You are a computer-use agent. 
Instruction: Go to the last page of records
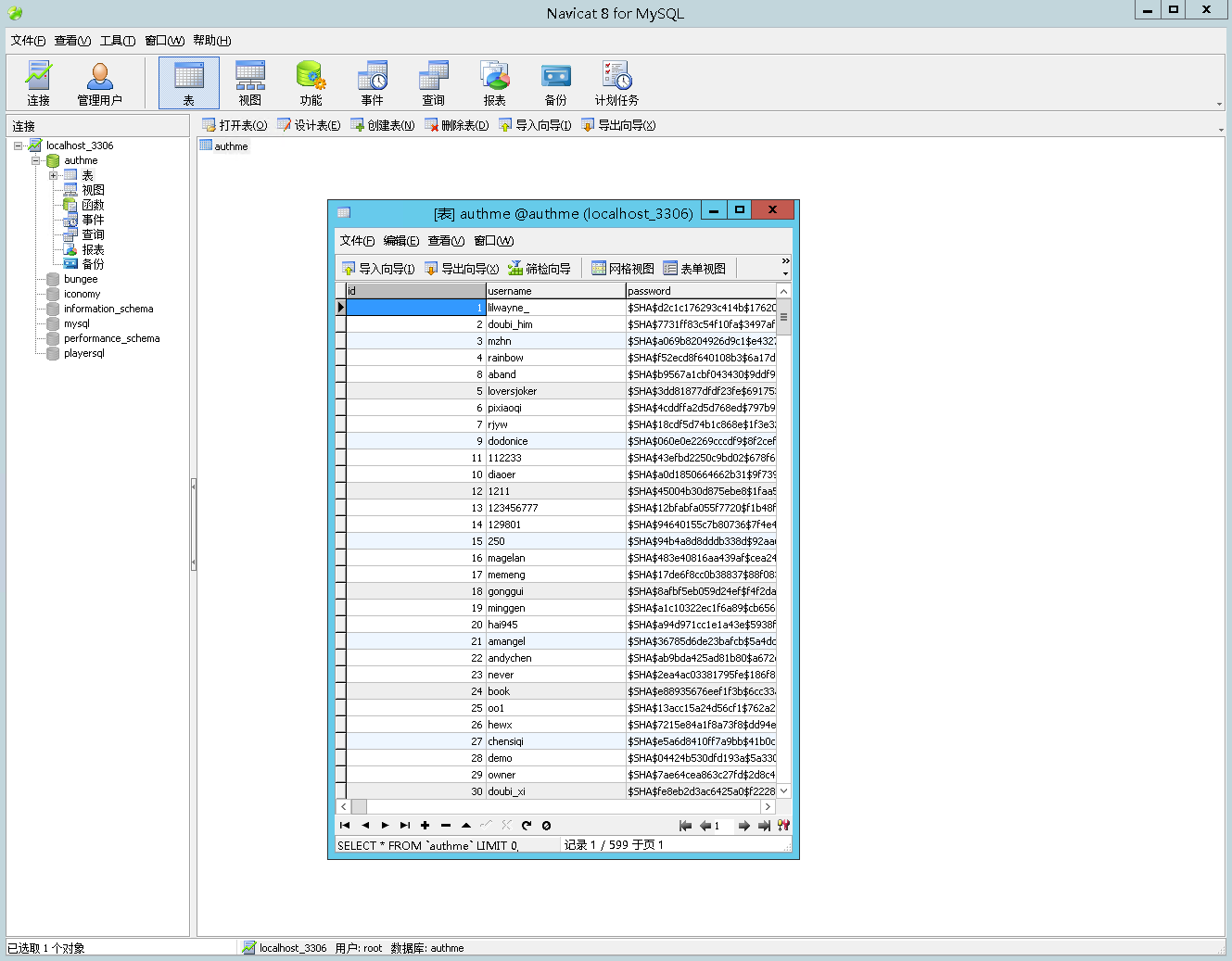point(764,826)
